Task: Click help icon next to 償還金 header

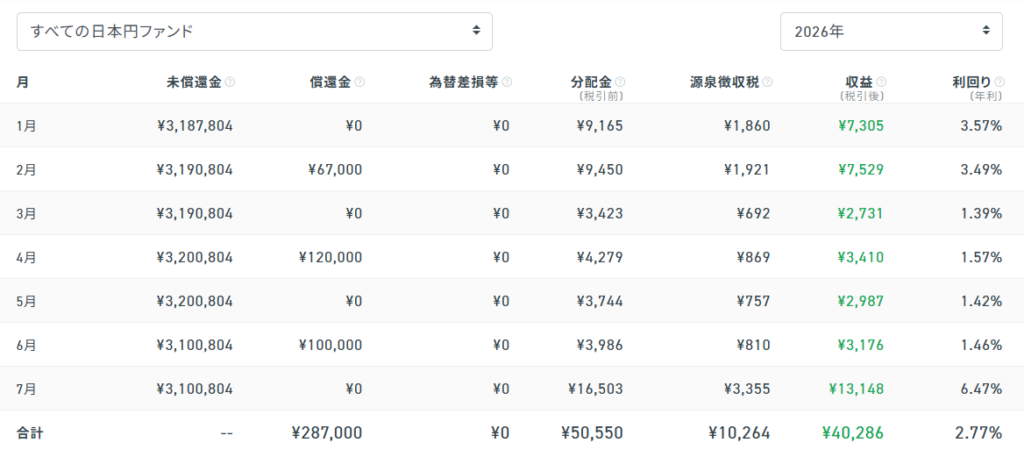Action: (x=360, y=82)
